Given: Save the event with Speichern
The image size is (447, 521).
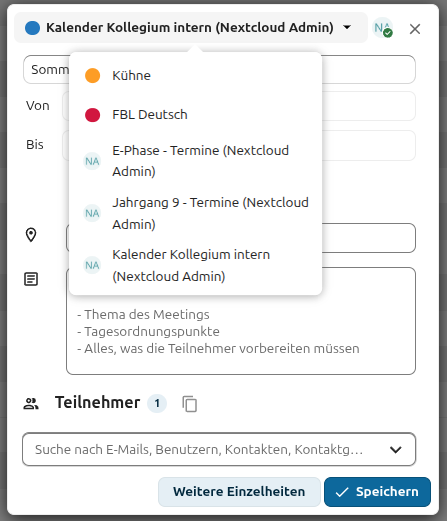Looking at the screenshot, I should [x=377, y=492].
